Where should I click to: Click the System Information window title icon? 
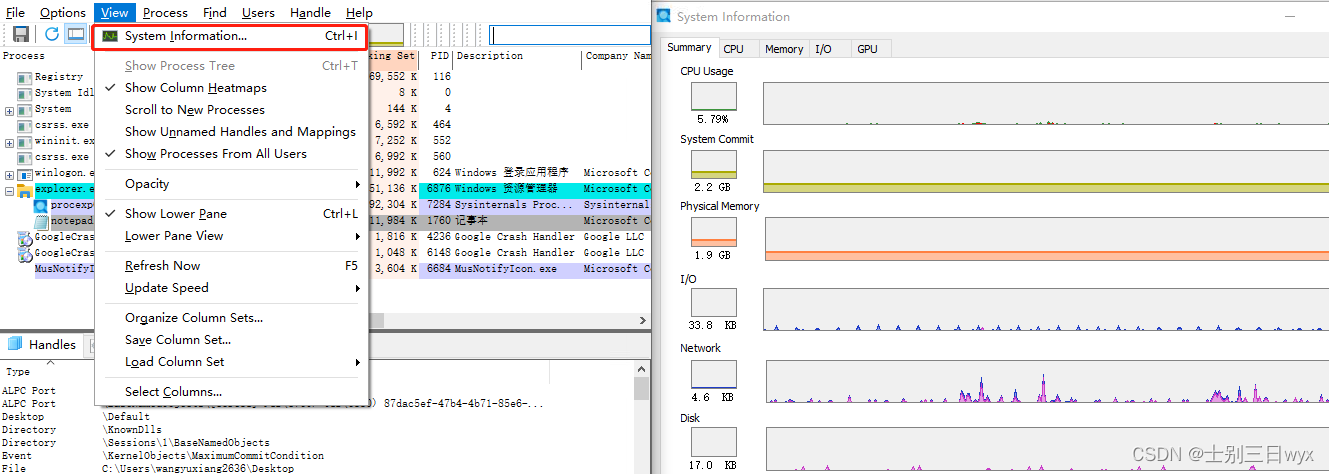click(x=665, y=16)
